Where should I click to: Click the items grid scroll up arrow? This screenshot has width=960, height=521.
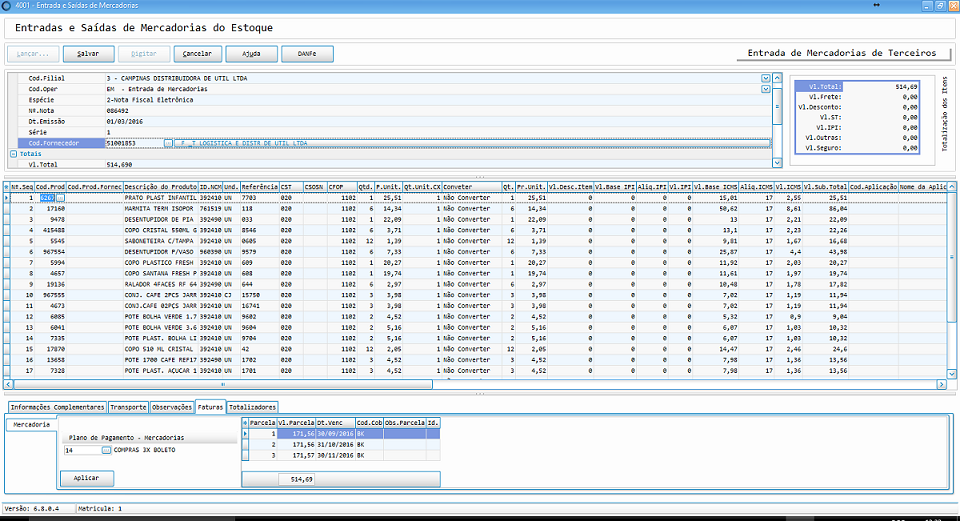pyautogui.click(x=951, y=187)
